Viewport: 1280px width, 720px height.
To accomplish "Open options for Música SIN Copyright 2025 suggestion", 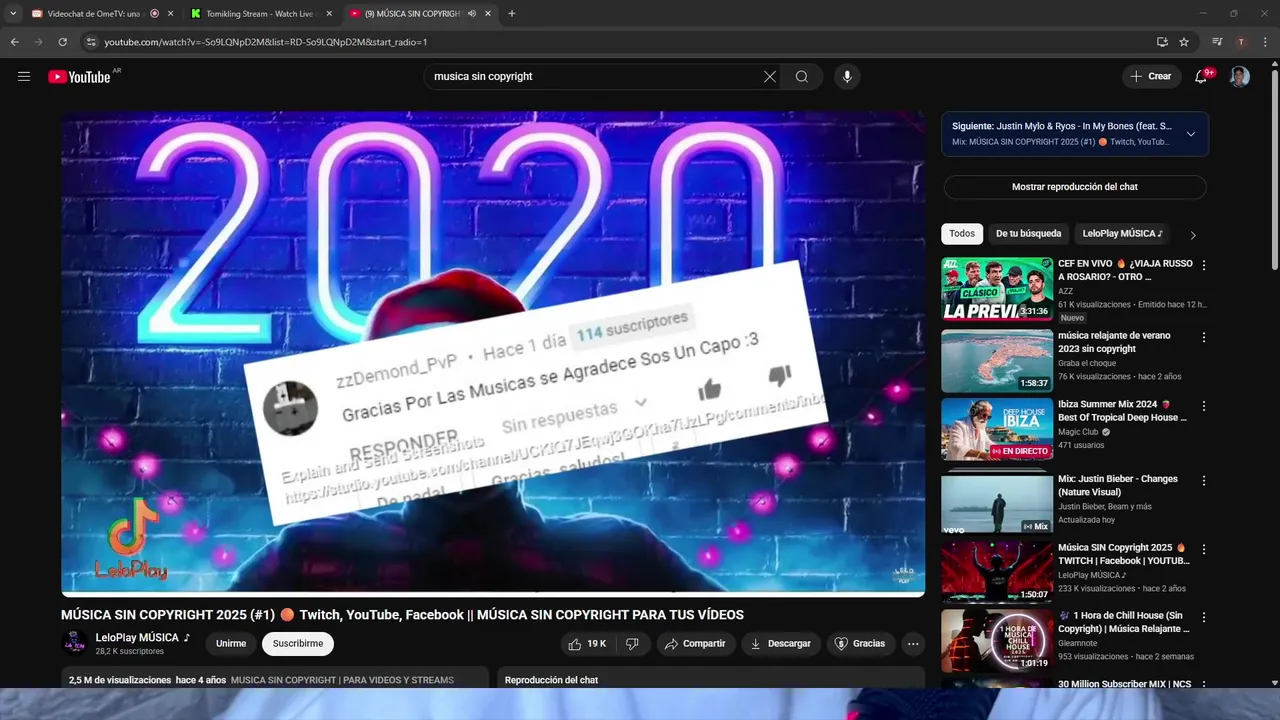I will click(x=1204, y=549).
